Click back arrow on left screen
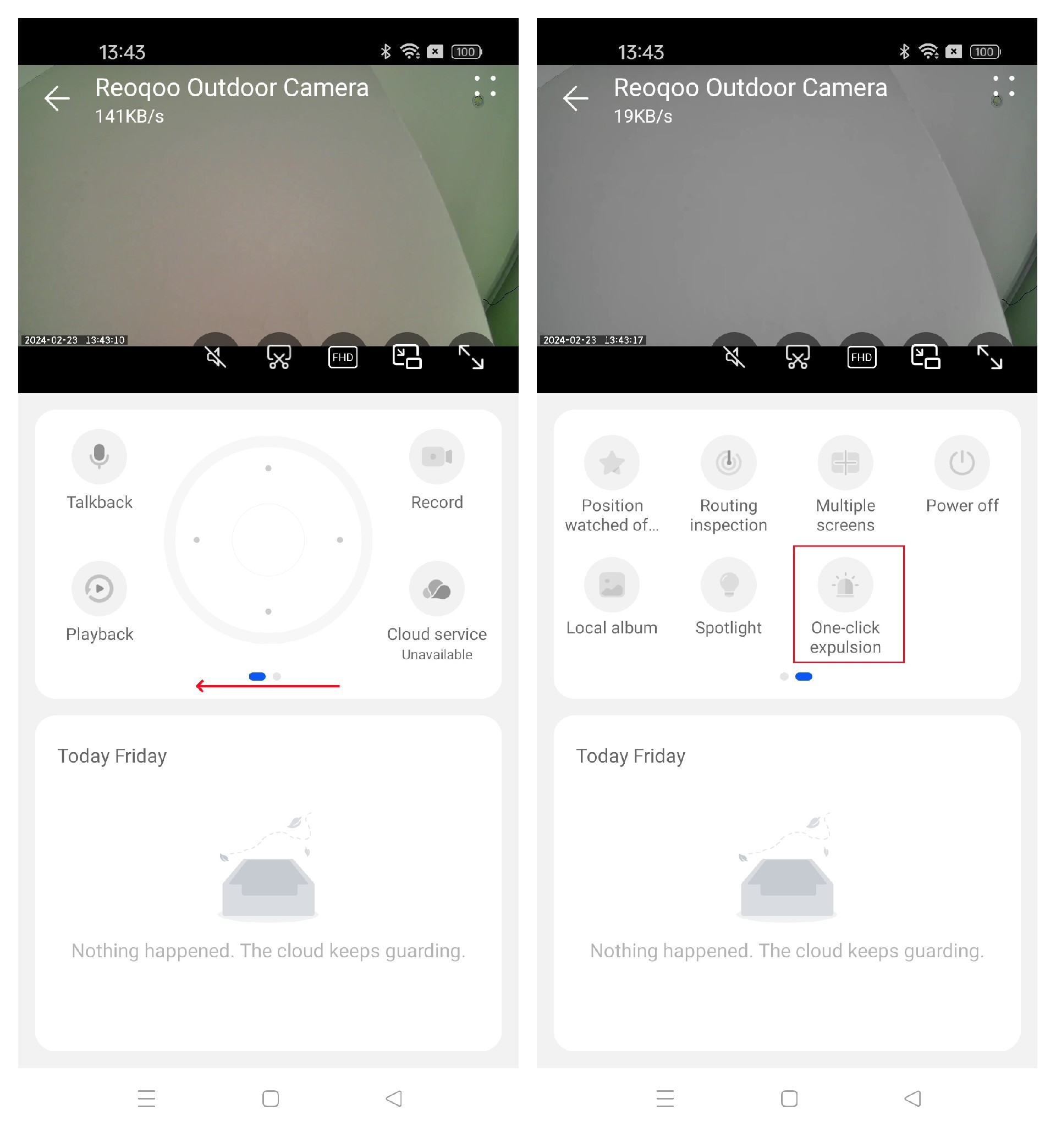This screenshot has width=1056, height=1148. click(58, 96)
